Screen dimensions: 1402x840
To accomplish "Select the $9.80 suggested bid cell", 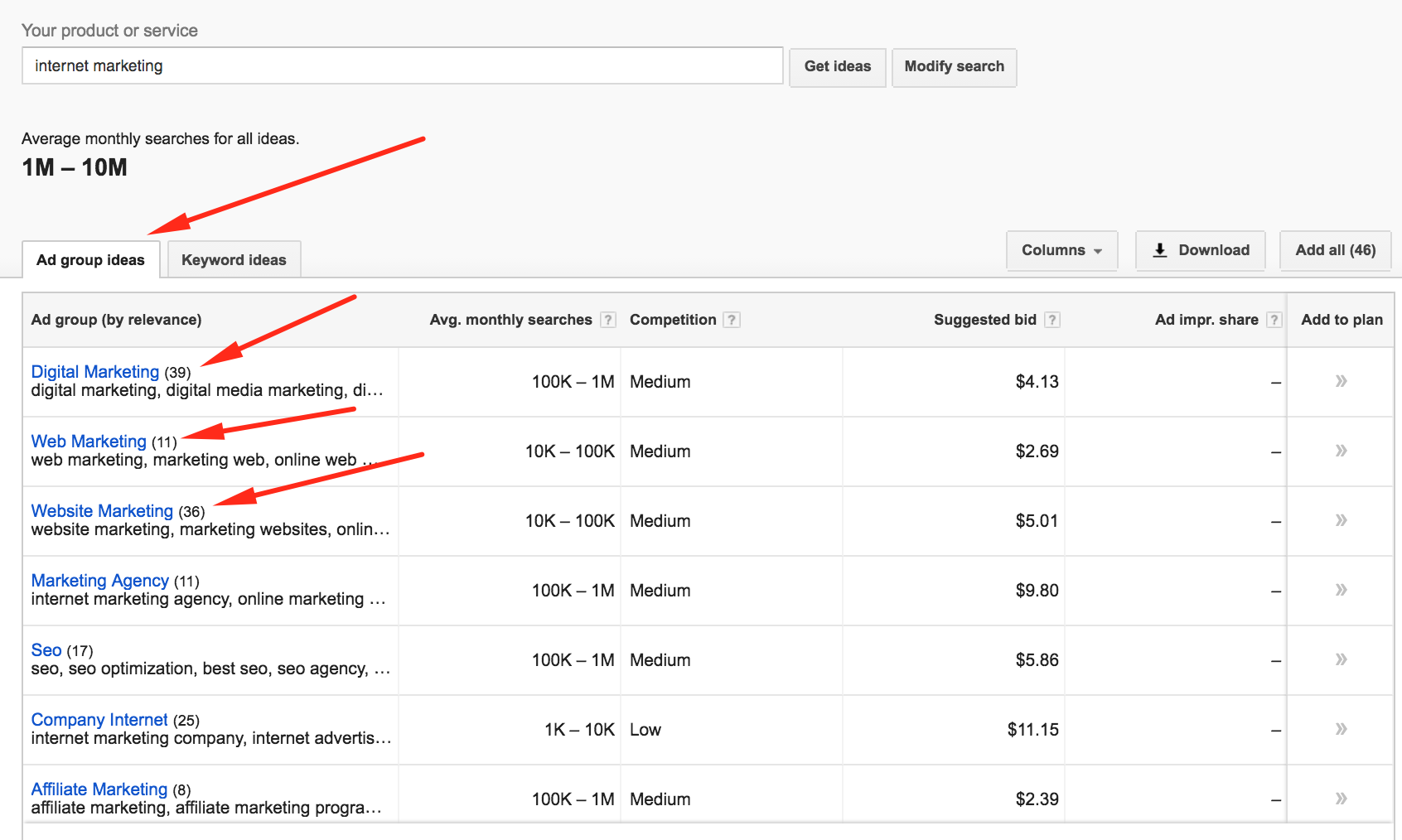I will 954,591.
